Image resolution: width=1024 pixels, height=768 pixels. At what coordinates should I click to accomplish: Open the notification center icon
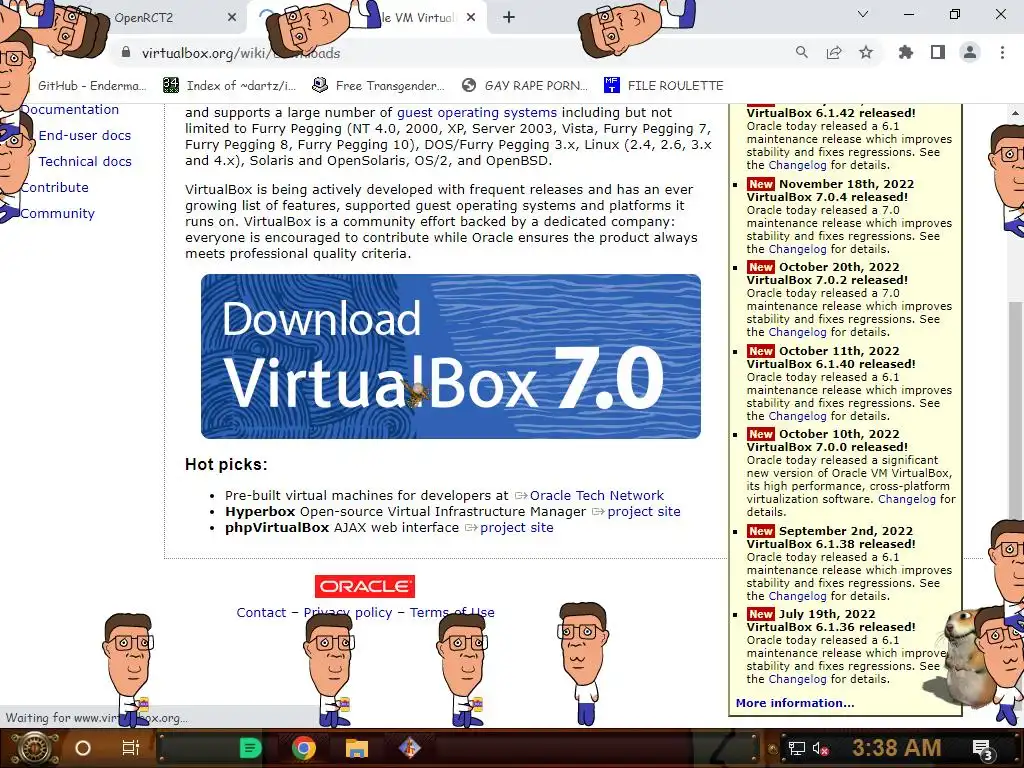[984, 748]
